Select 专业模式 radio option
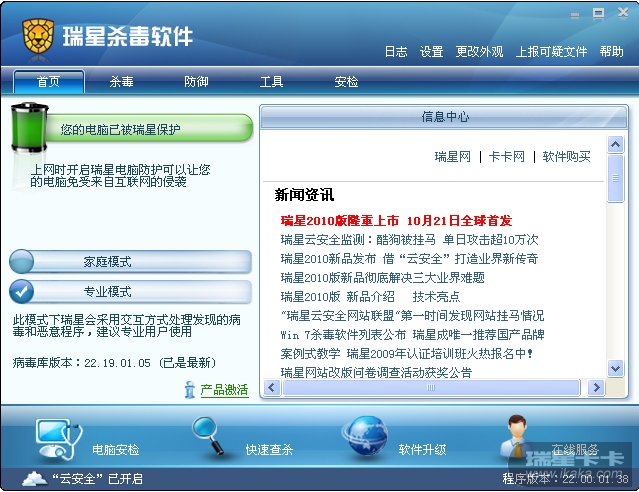This screenshot has width=639, height=492. pos(22,291)
